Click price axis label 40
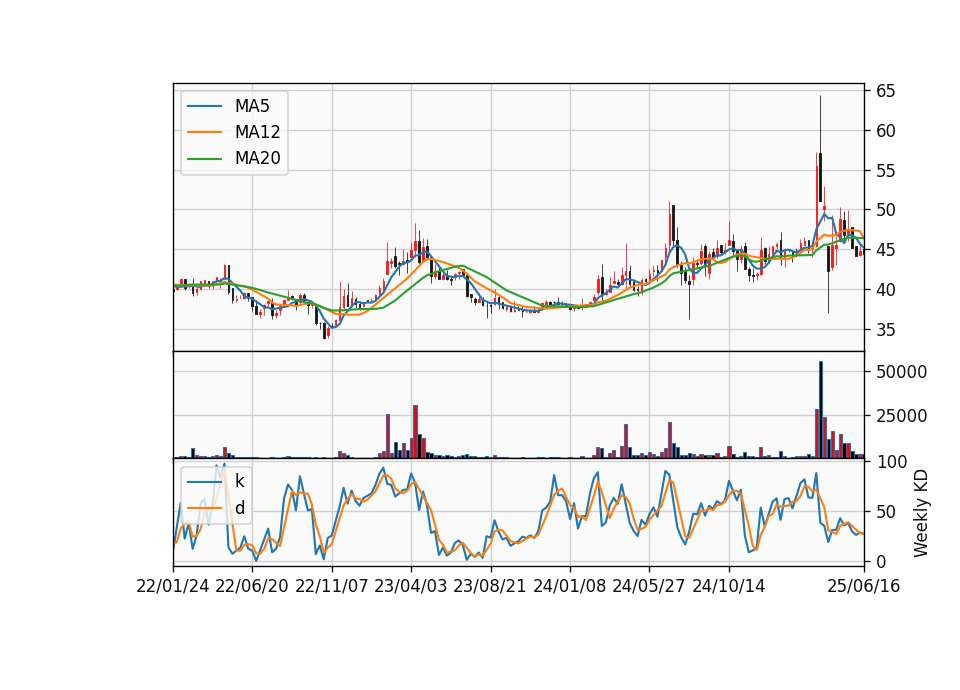Image resolution: width=960 pixels, height=690 pixels. (x=885, y=290)
